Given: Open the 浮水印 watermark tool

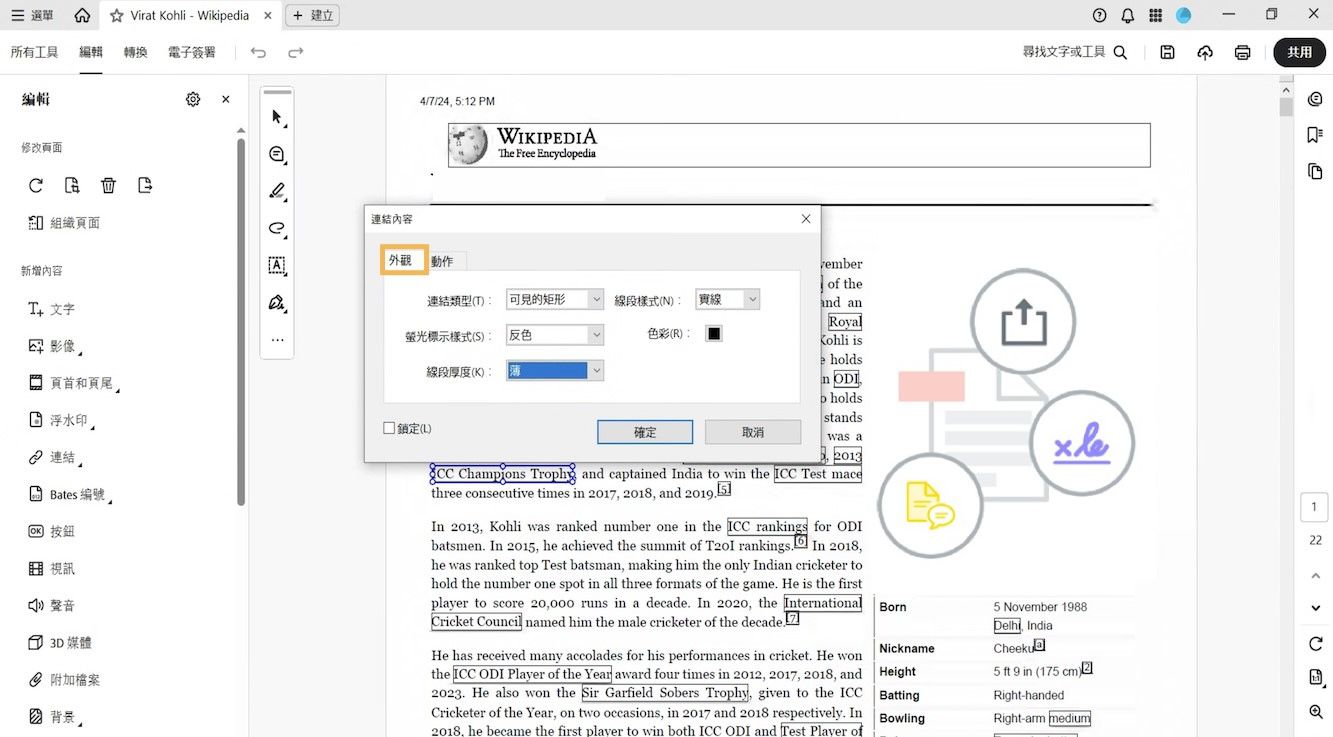Looking at the screenshot, I should (x=64, y=420).
